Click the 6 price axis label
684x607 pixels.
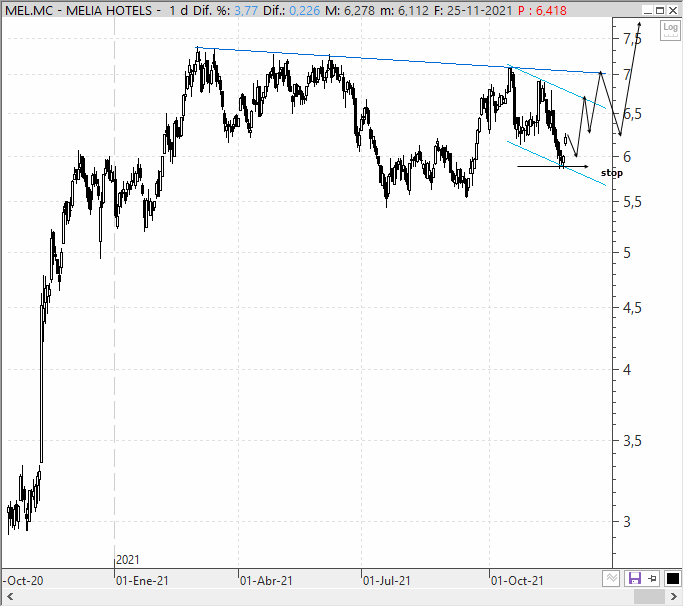tap(627, 157)
